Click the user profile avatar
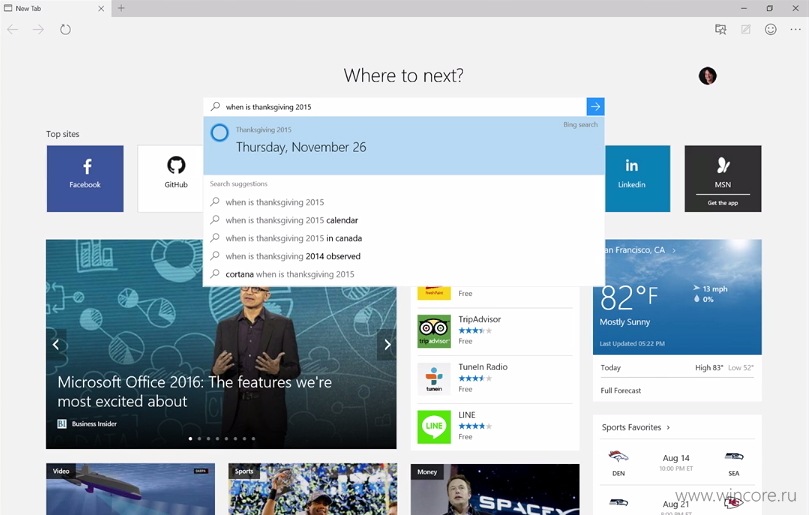 coord(707,76)
